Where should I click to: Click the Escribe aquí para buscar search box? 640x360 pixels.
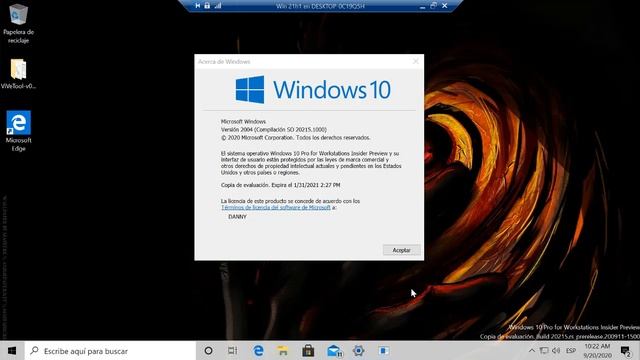[x=110, y=351]
